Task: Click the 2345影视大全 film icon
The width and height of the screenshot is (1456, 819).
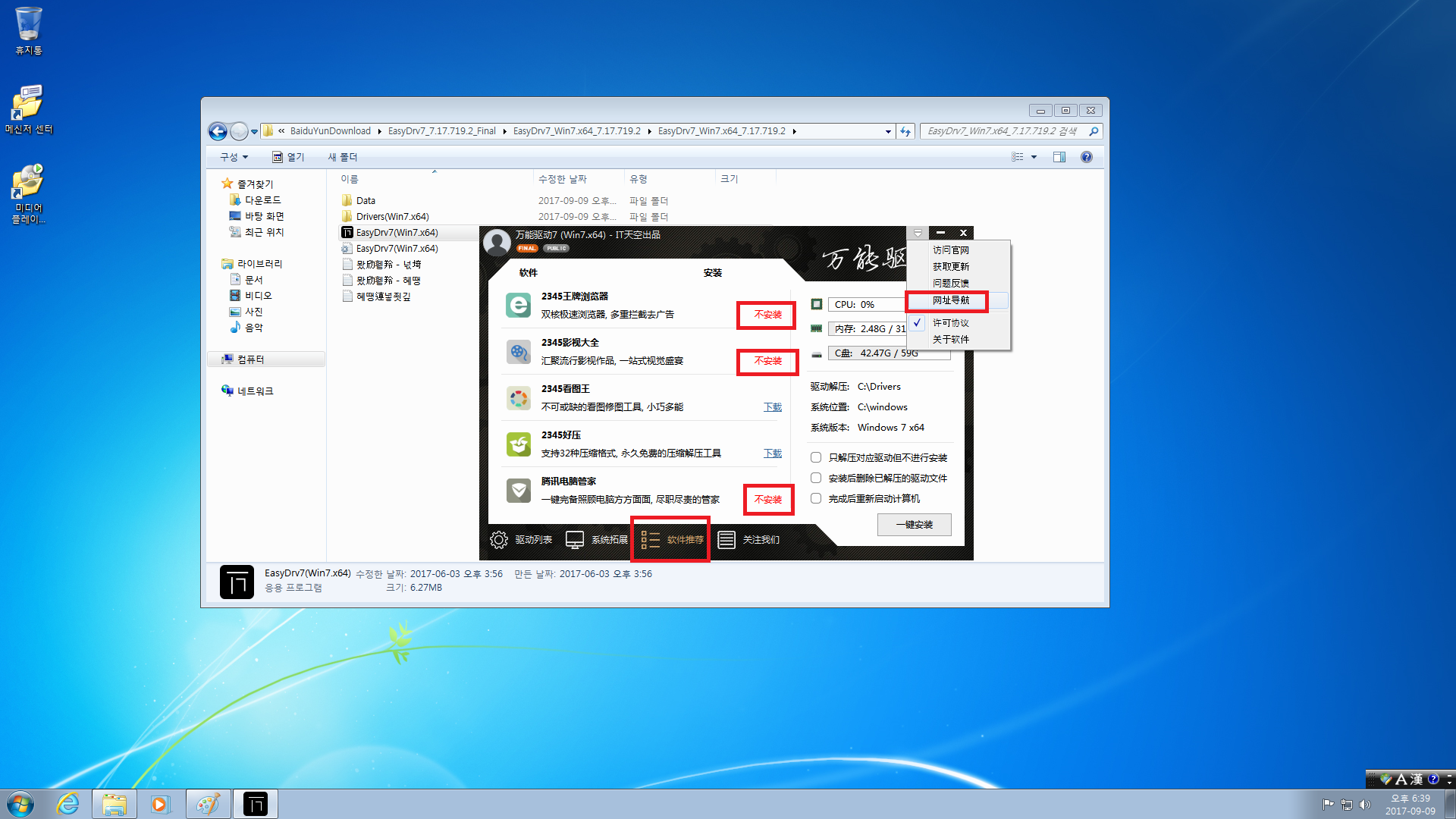Action: pos(519,352)
